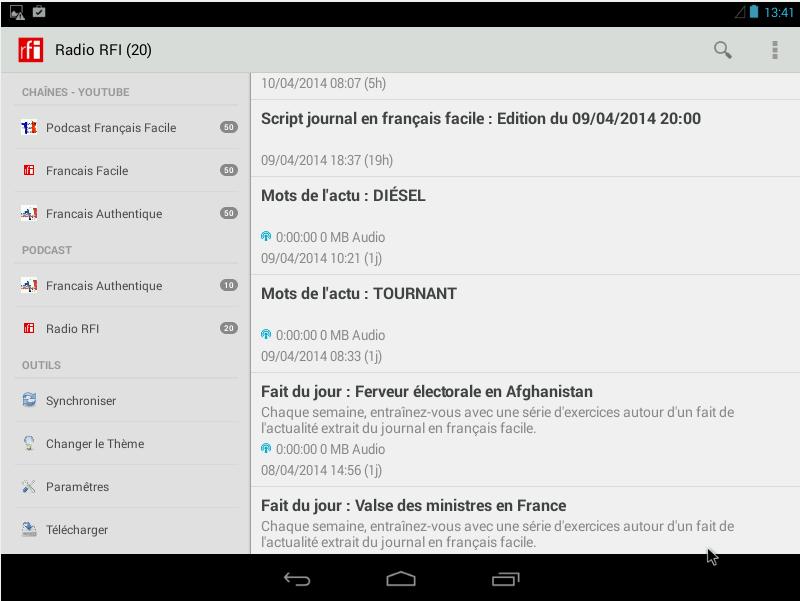The width and height of the screenshot is (800, 601).
Task: Click the Paramètres tools icon
Action: pyautogui.click(x=29, y=486)
